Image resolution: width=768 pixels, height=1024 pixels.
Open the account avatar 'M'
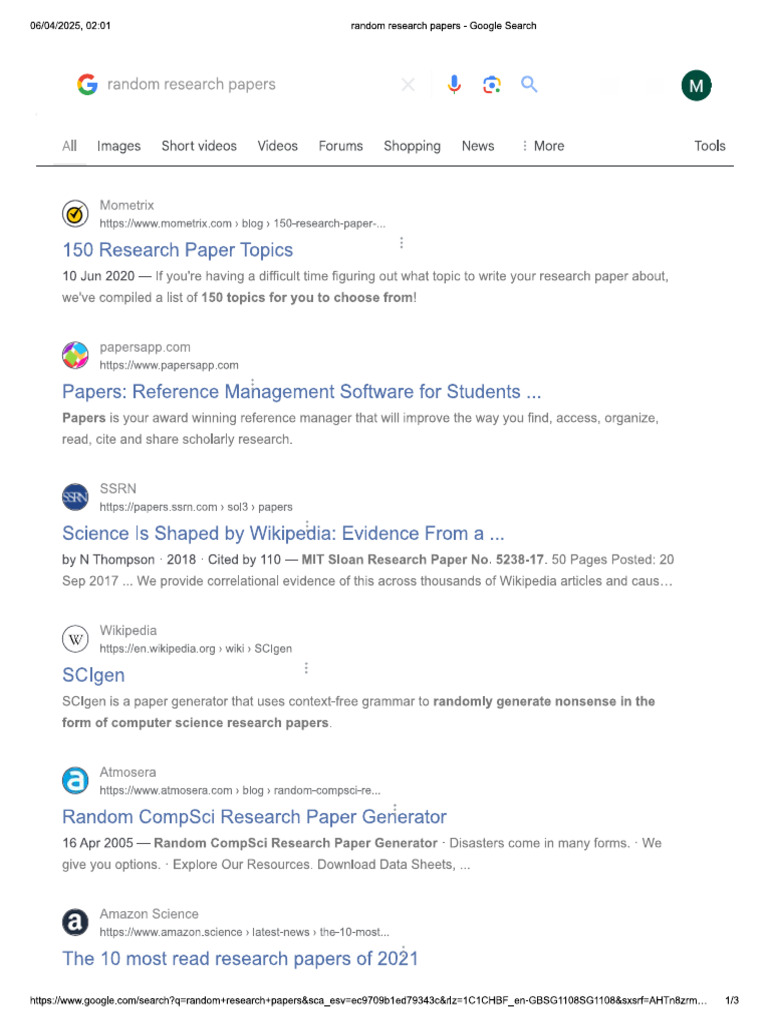tap(696, 87)
